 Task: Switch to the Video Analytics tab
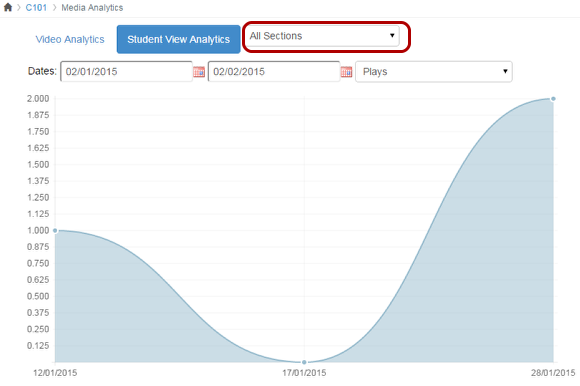[x=70, y=39]
